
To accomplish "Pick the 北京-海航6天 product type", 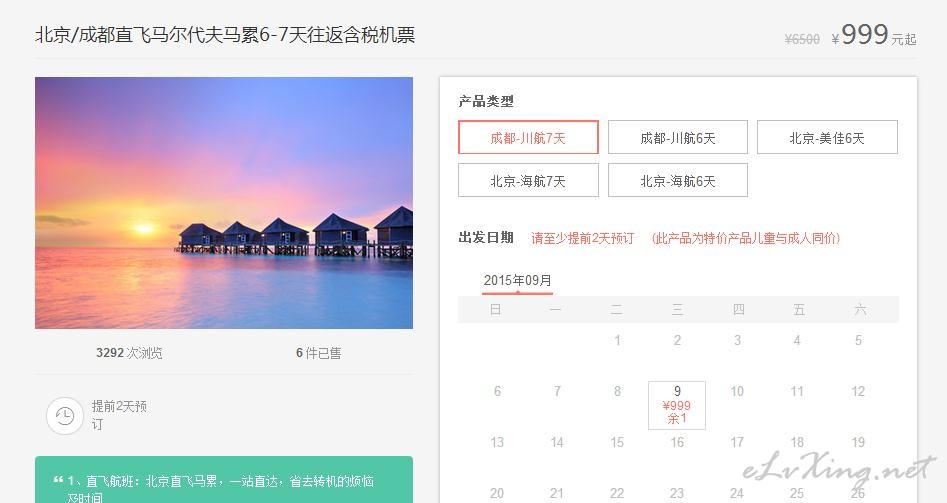I will click(678, 180).
